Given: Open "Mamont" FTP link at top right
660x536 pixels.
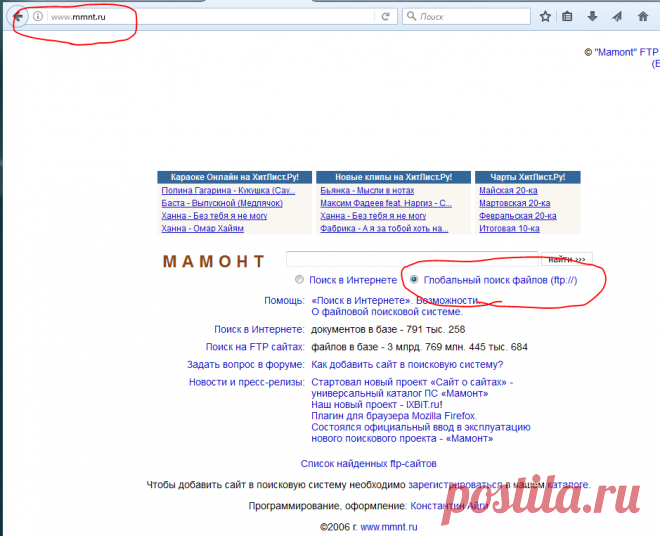Looking at the screenshot, I should point(626,52).
